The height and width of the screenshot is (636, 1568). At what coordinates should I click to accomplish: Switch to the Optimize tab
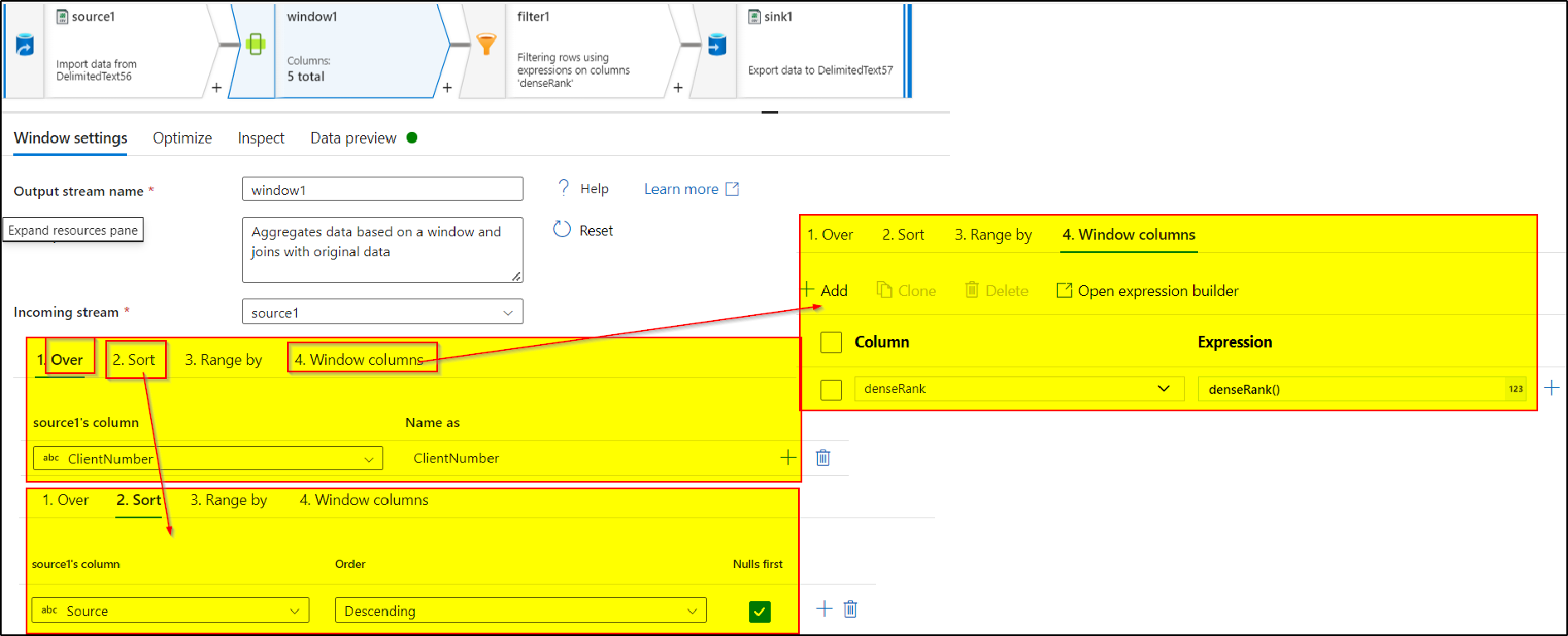[x=183, y=138]
